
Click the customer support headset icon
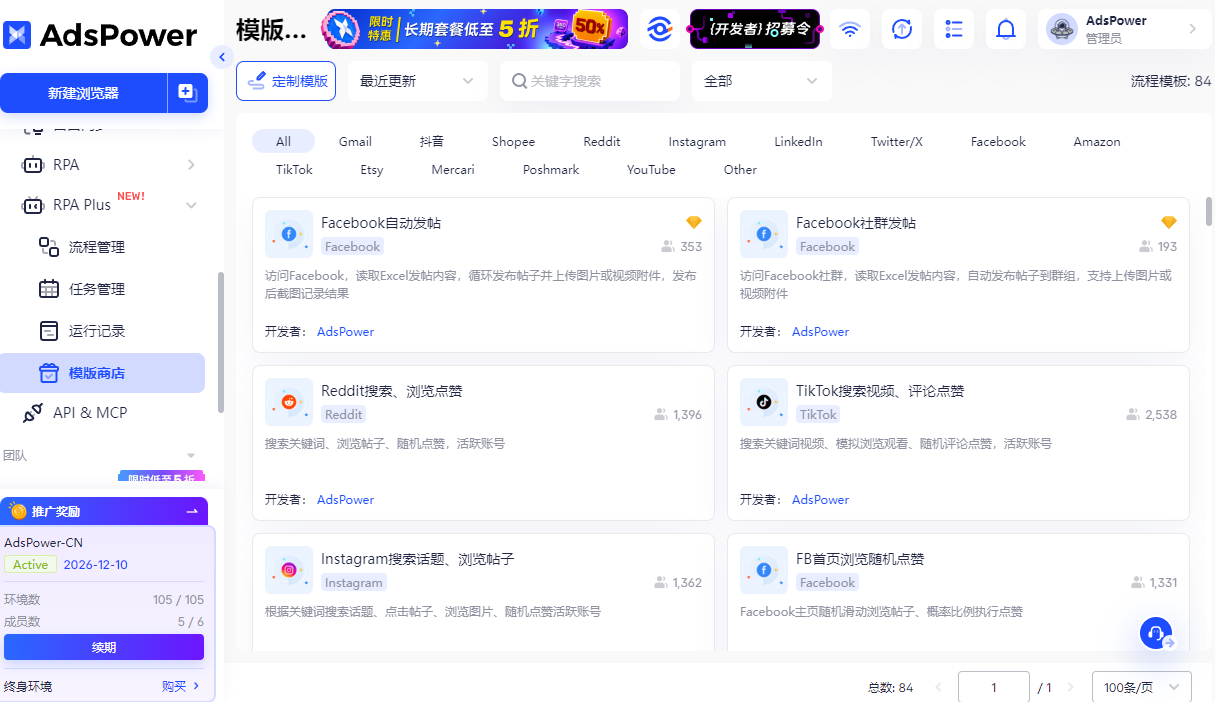point(1156,633)
